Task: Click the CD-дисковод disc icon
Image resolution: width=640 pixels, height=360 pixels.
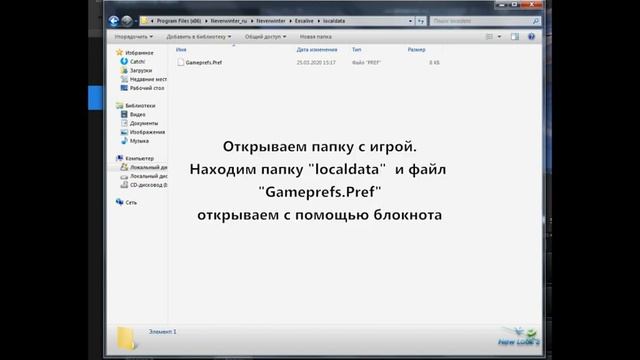Action: pos(124,185)
